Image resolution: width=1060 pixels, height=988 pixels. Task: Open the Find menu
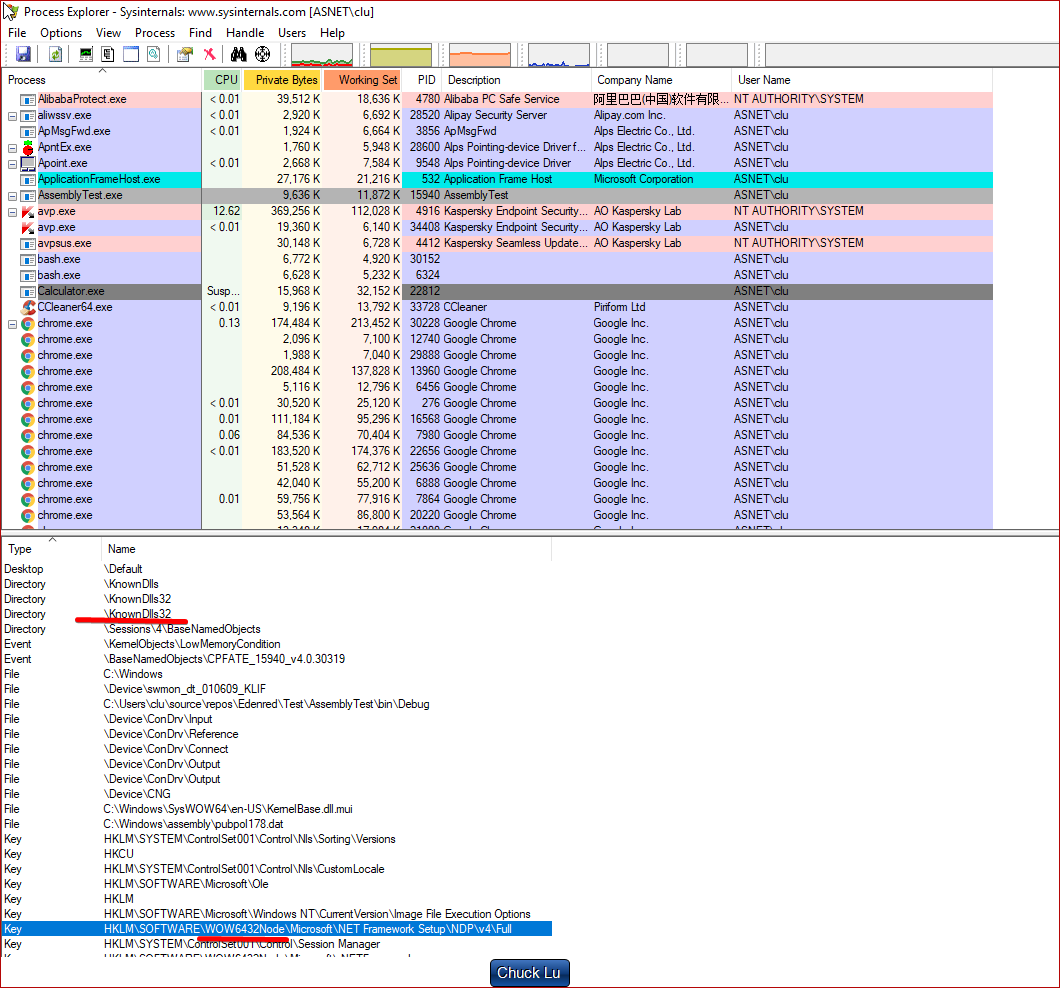point(200,32)
